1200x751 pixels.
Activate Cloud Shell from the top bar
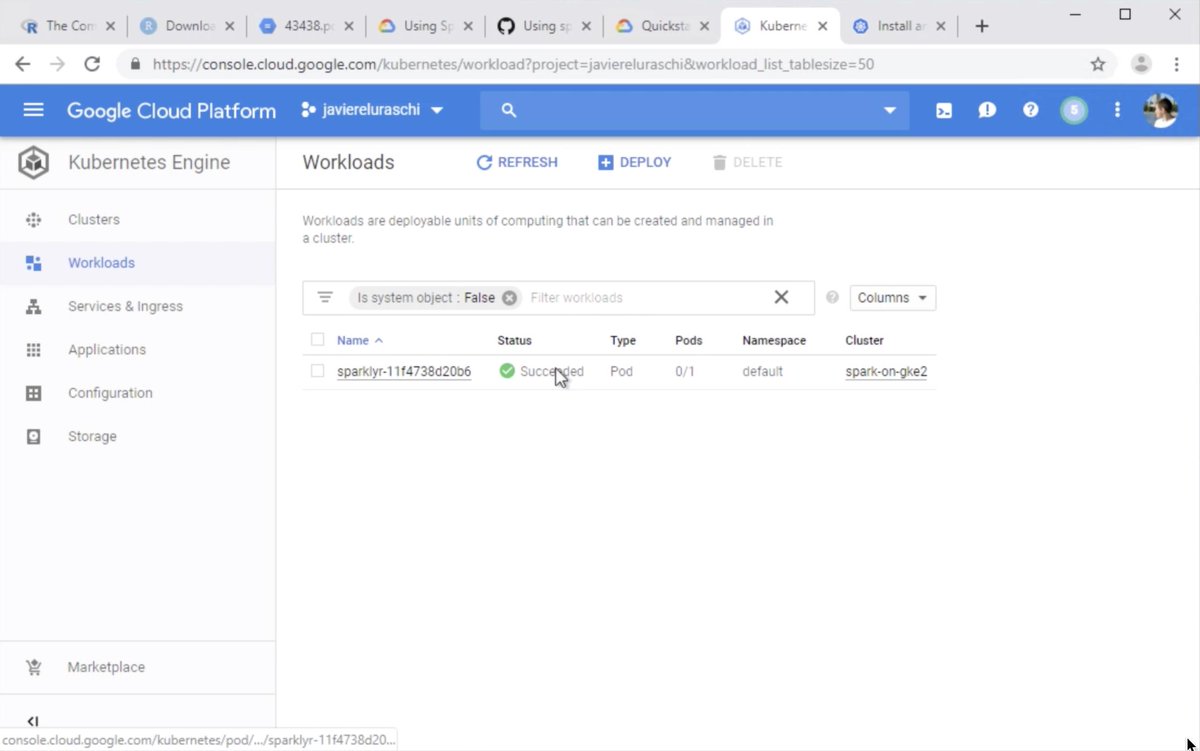point(943,110)
